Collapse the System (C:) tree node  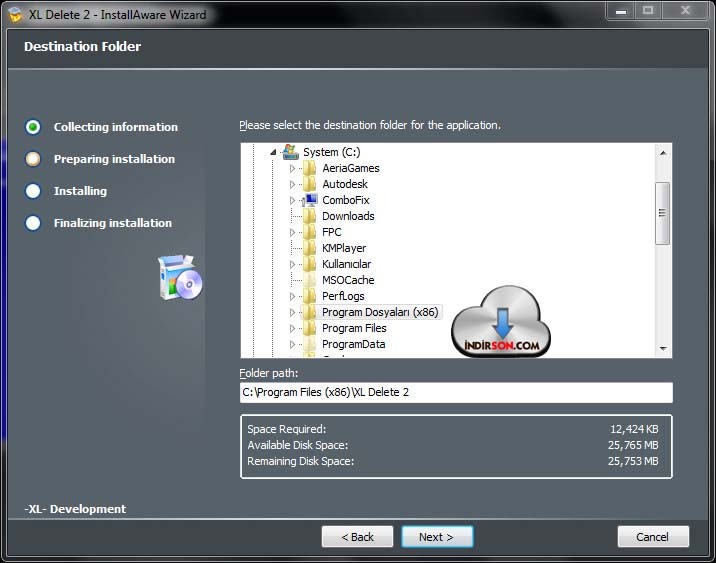click(273, 152)
